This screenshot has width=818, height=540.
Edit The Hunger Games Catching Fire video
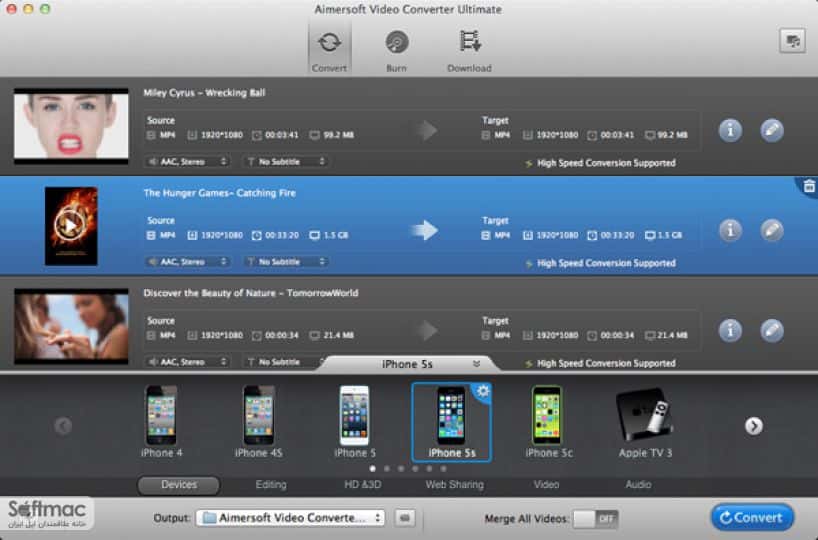[772, 230]
